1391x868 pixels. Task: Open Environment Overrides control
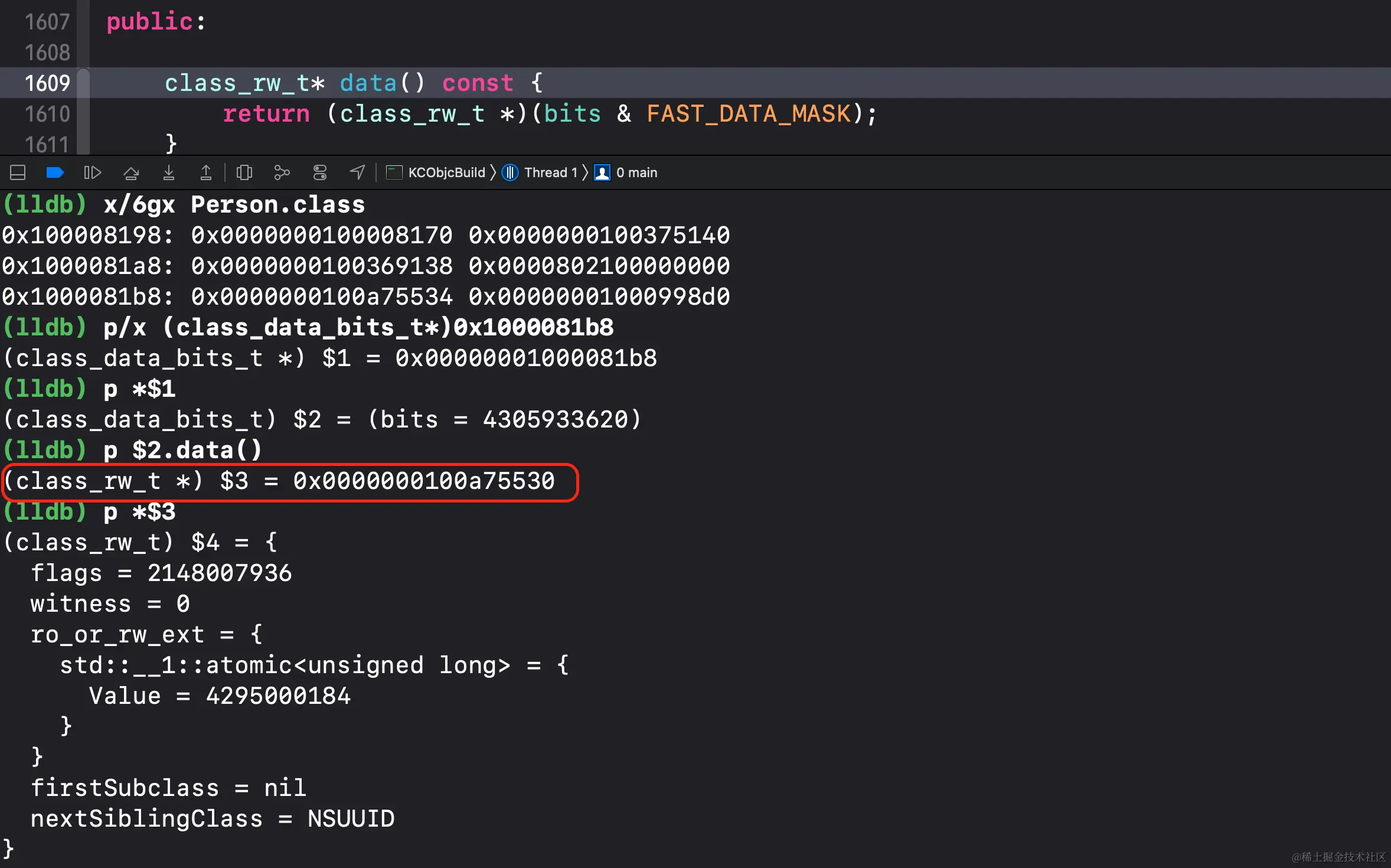(319, 172)
